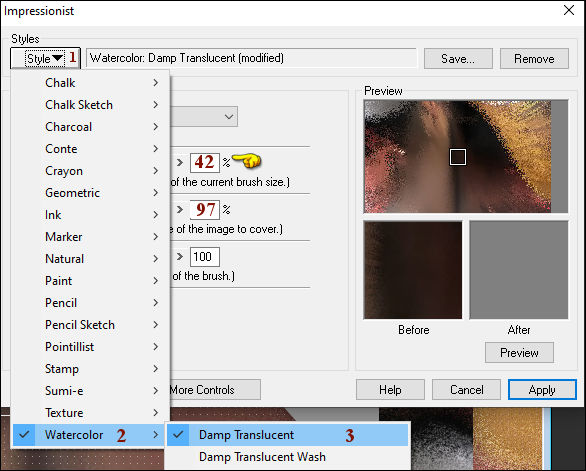
Task: Click the increase arrow beside the 97 field
Action: click(180, 209)
